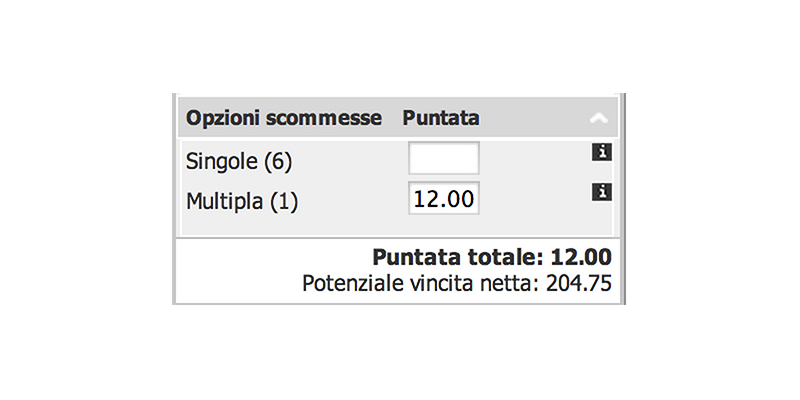Toggle panel with the white chevron arrow

point(598,118)
